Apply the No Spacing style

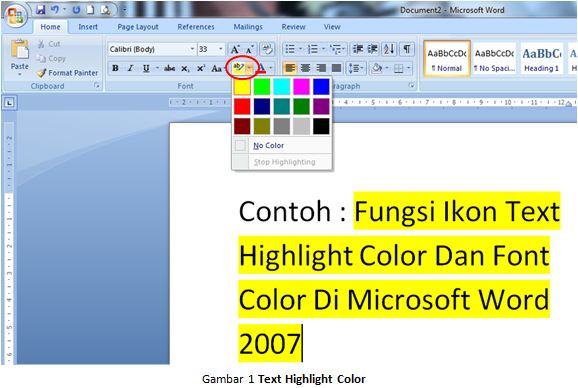coord(494,59)
